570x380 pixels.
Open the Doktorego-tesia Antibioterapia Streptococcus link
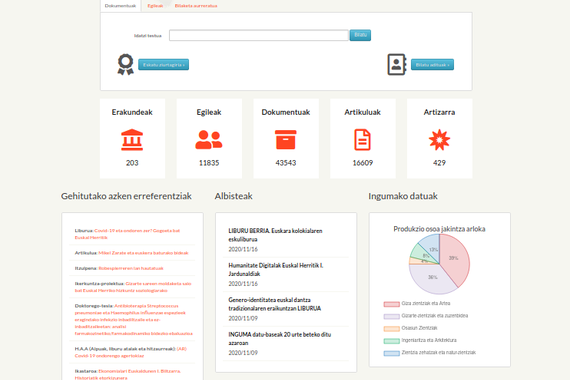pyautogui.click(x=134, y=320)
